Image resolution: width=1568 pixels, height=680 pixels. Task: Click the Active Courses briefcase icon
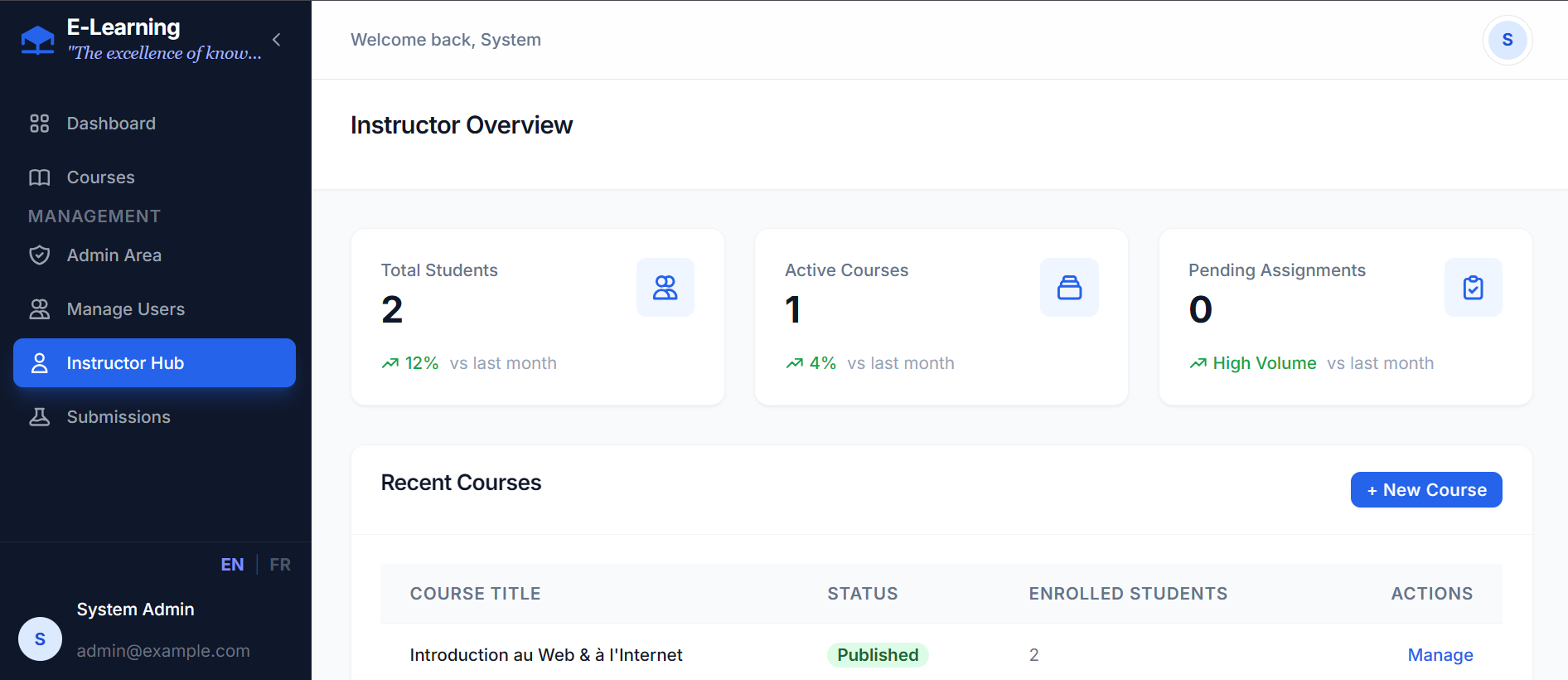(x=1069, y=287)
